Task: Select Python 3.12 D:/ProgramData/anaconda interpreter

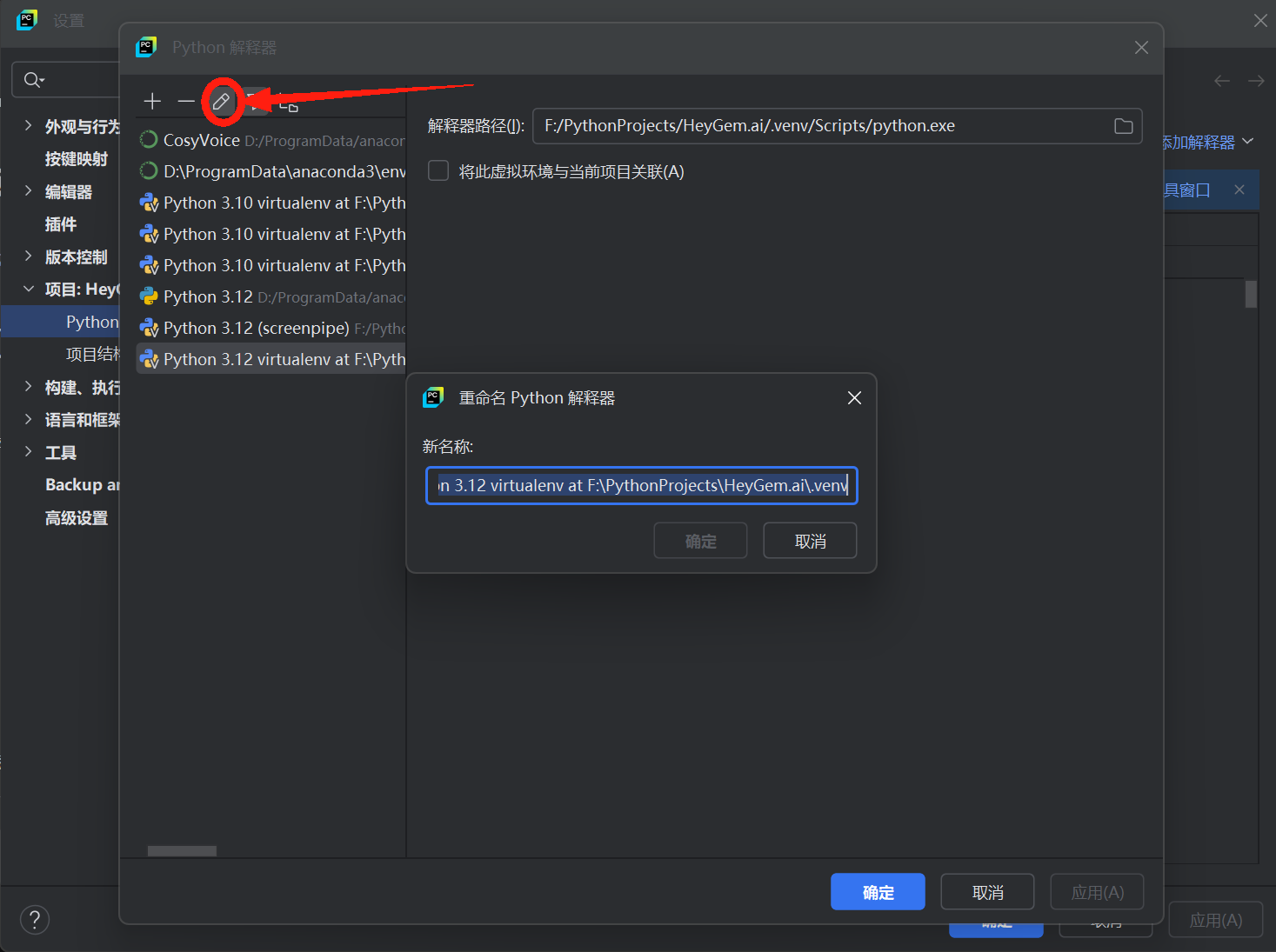Action: [x=271, y=296]
